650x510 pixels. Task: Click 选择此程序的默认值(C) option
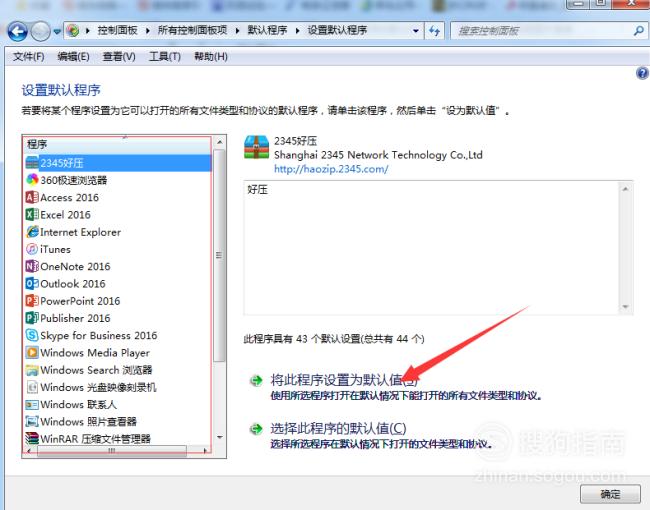point(338,428)
